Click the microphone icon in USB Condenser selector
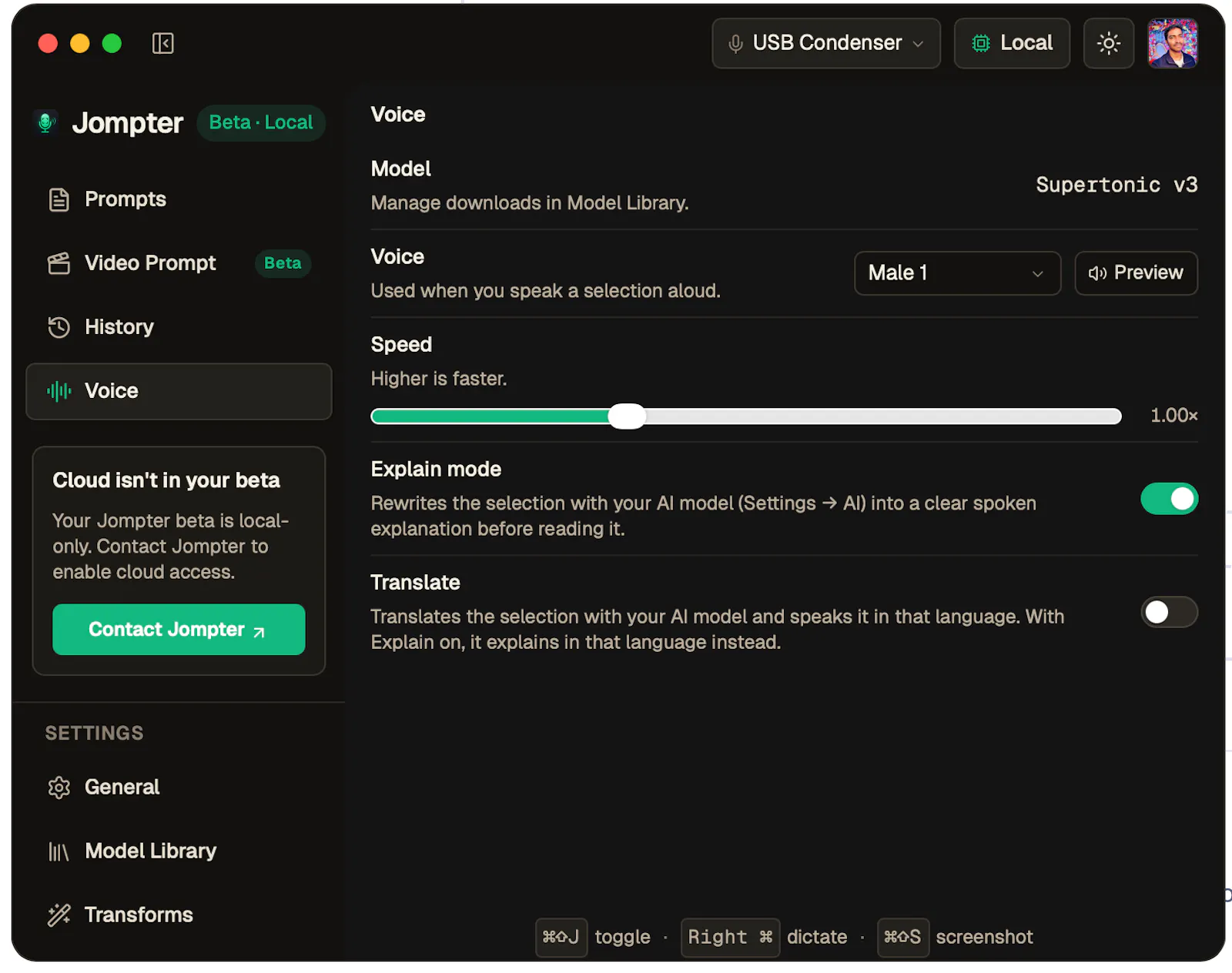This screenshot has width=1232, height=973. point(735,44)
